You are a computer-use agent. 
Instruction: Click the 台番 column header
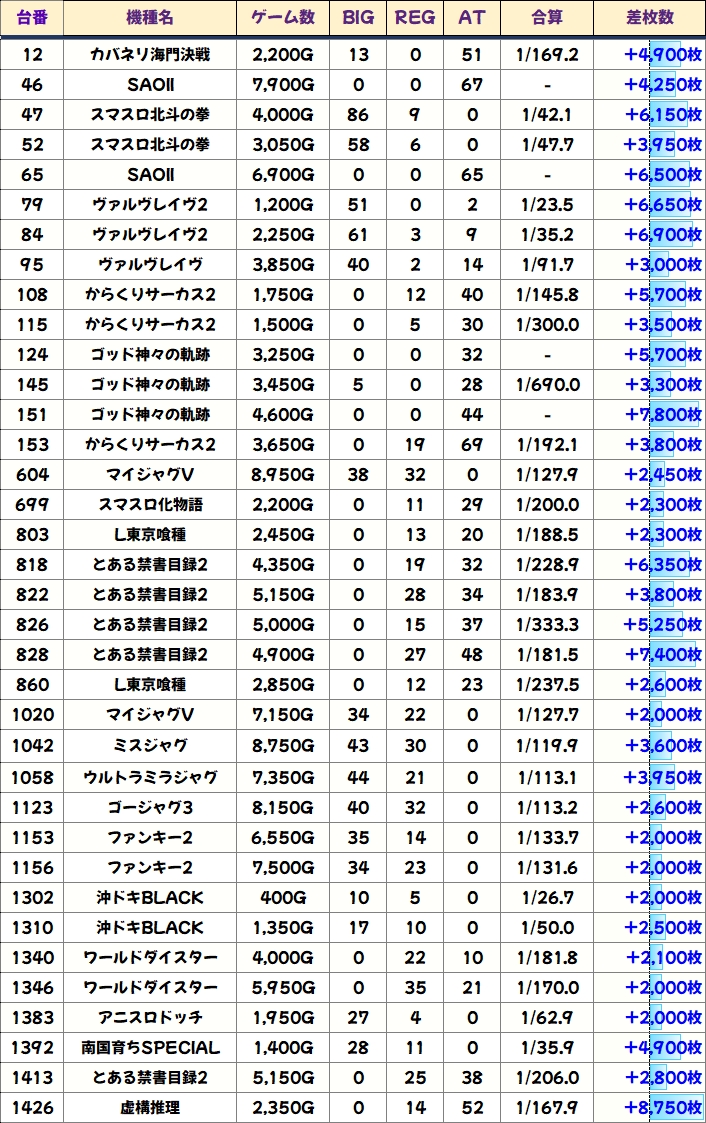tap(32, 18)
